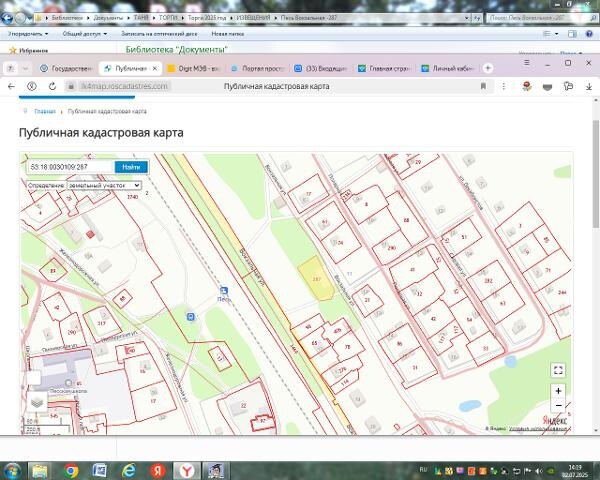This screenshot has width=600, height=480.
Task: Open the new tab plus button
Action: tap(488, 68)
